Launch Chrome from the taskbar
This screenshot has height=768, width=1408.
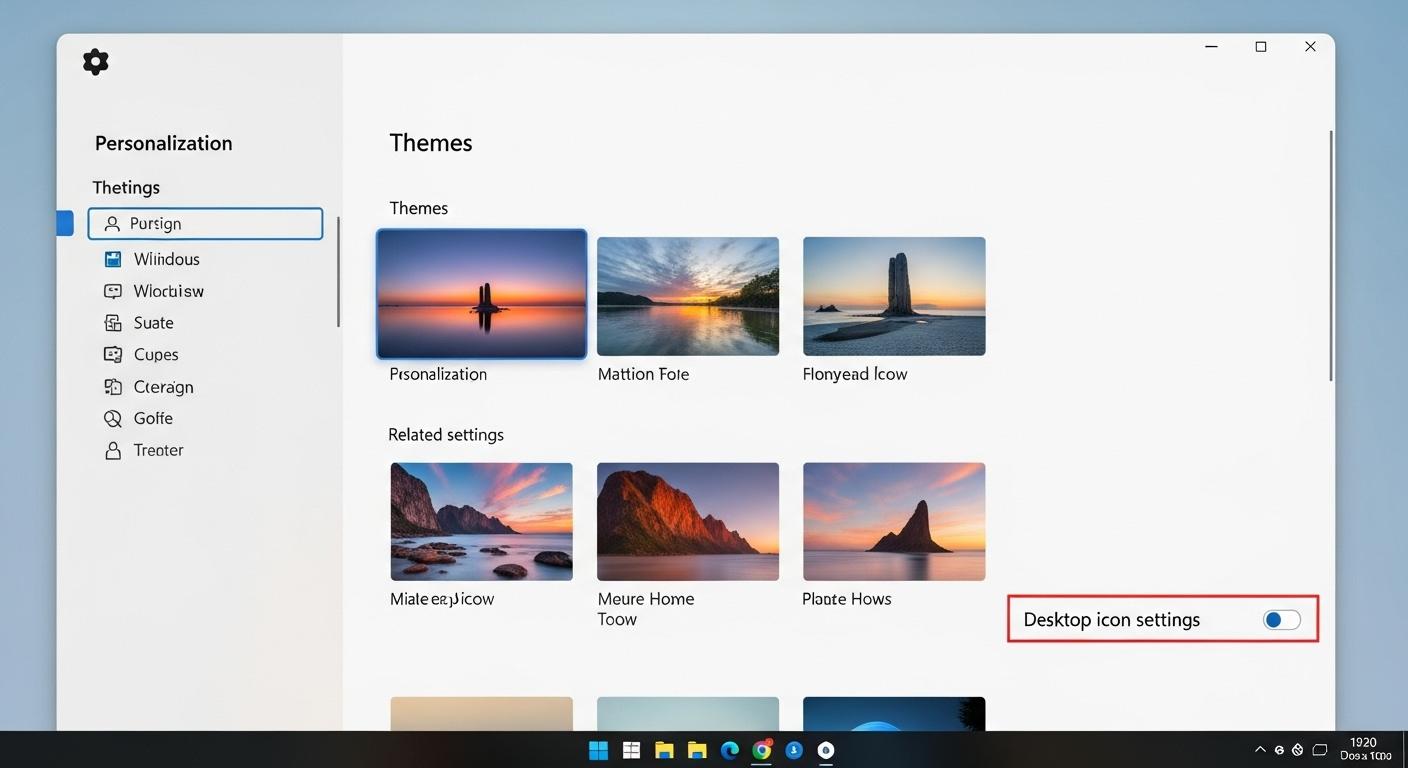pyautogui.click(x=762, y=750)
